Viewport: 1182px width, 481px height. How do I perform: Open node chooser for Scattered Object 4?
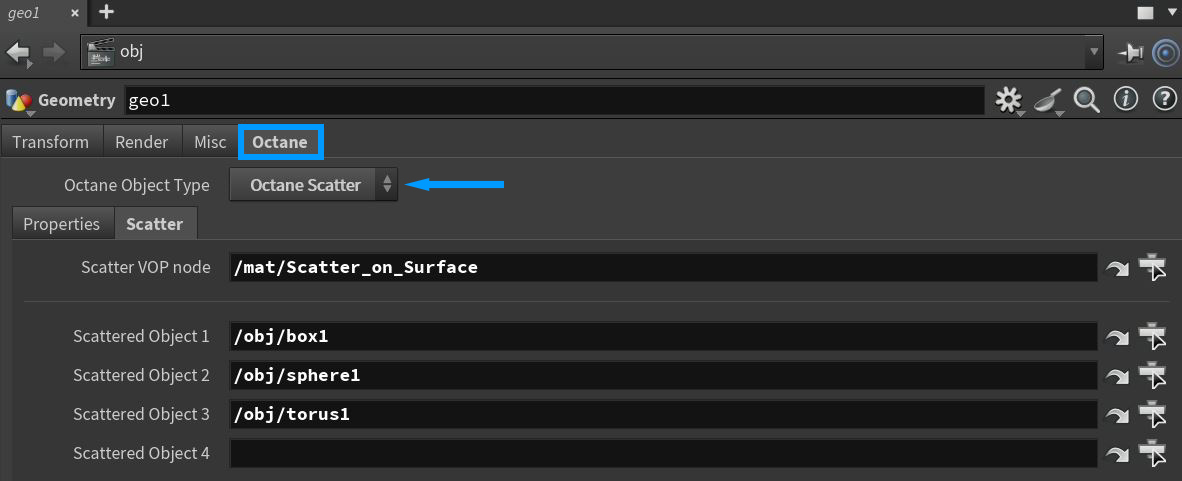coord(1153,454)
